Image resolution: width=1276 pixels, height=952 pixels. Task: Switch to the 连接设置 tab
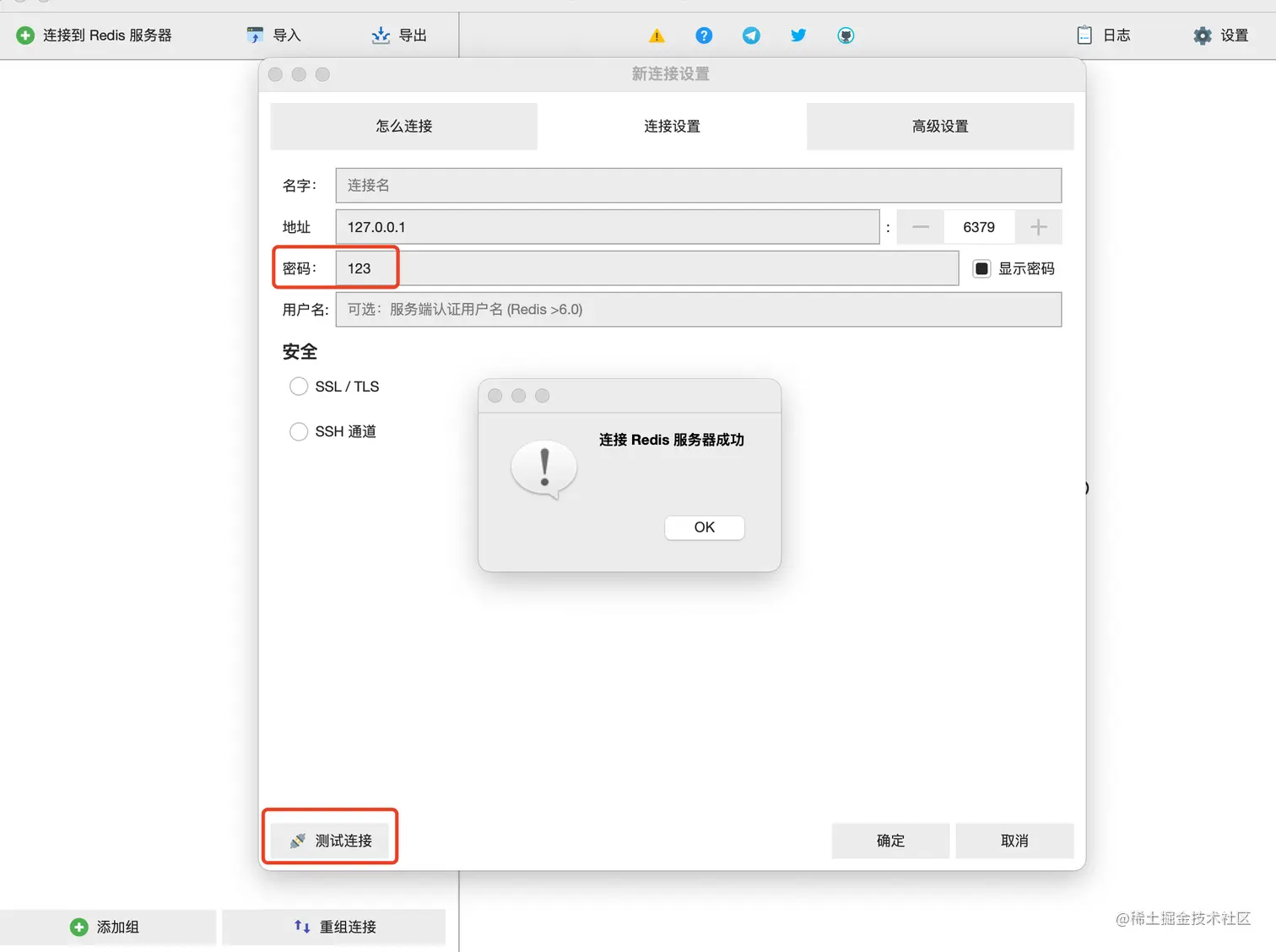pyautogui.click(x=672, y=127)
